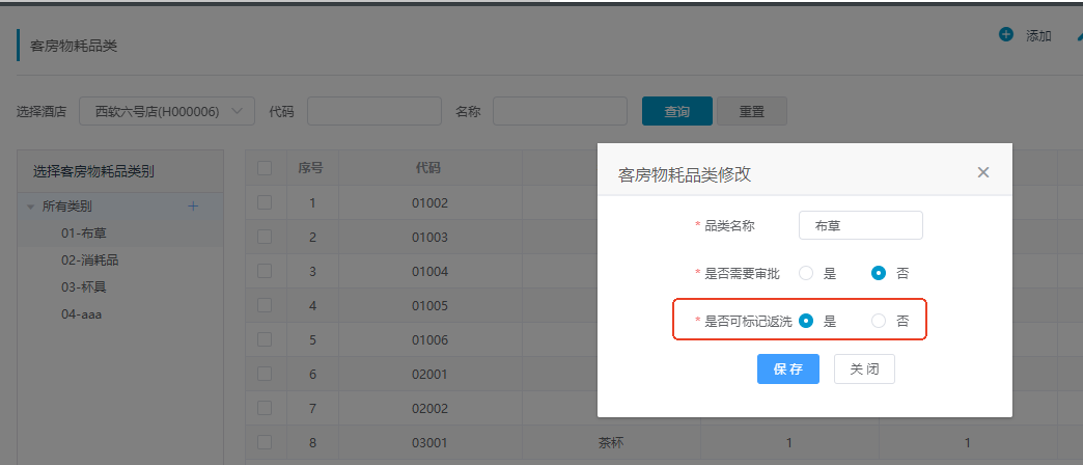This screenshot has width=1083, height=465.
Task: Open the 选择酒店 dropdown
Action: [167, 112]
